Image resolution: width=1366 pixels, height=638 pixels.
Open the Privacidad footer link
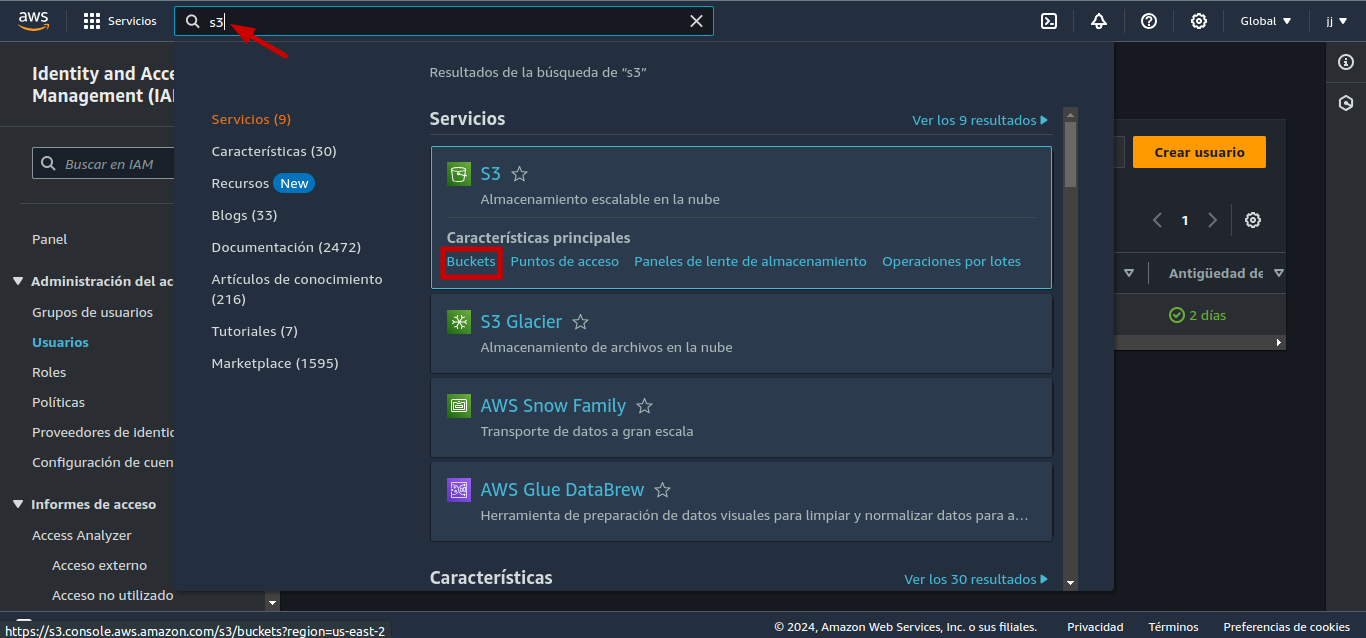point(1095,627)
